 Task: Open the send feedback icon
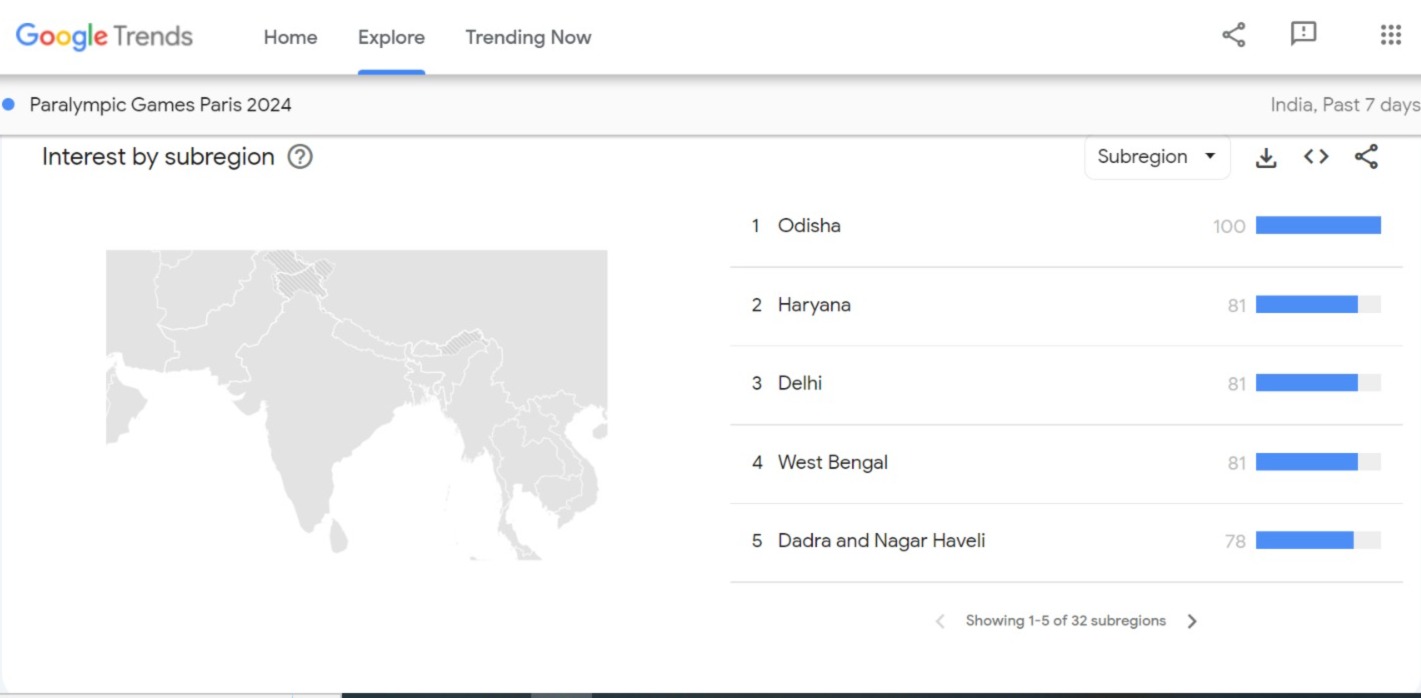[x=1303, y=35]
